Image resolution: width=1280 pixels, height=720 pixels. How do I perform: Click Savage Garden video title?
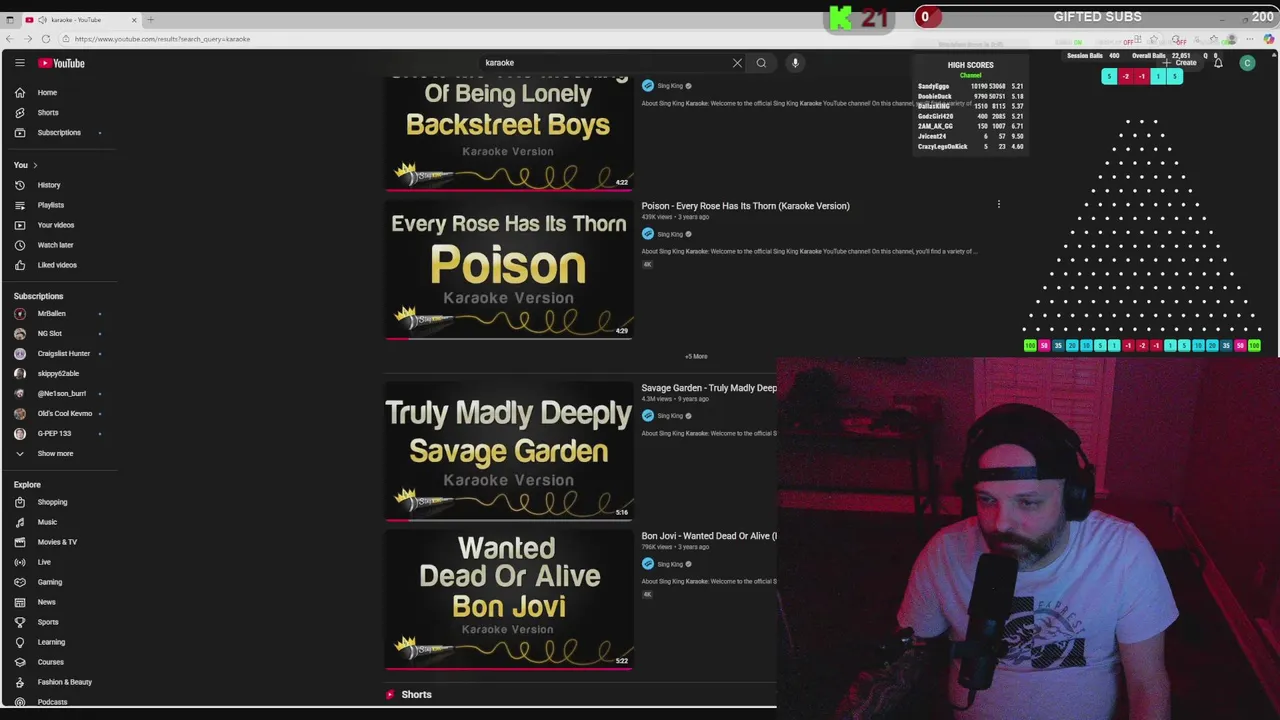709,388
